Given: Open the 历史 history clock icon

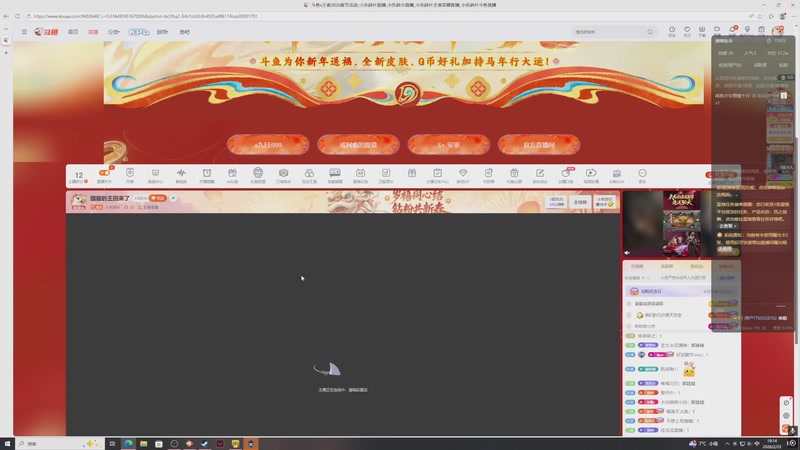Looking at the screenshot, I should point(672,31).
